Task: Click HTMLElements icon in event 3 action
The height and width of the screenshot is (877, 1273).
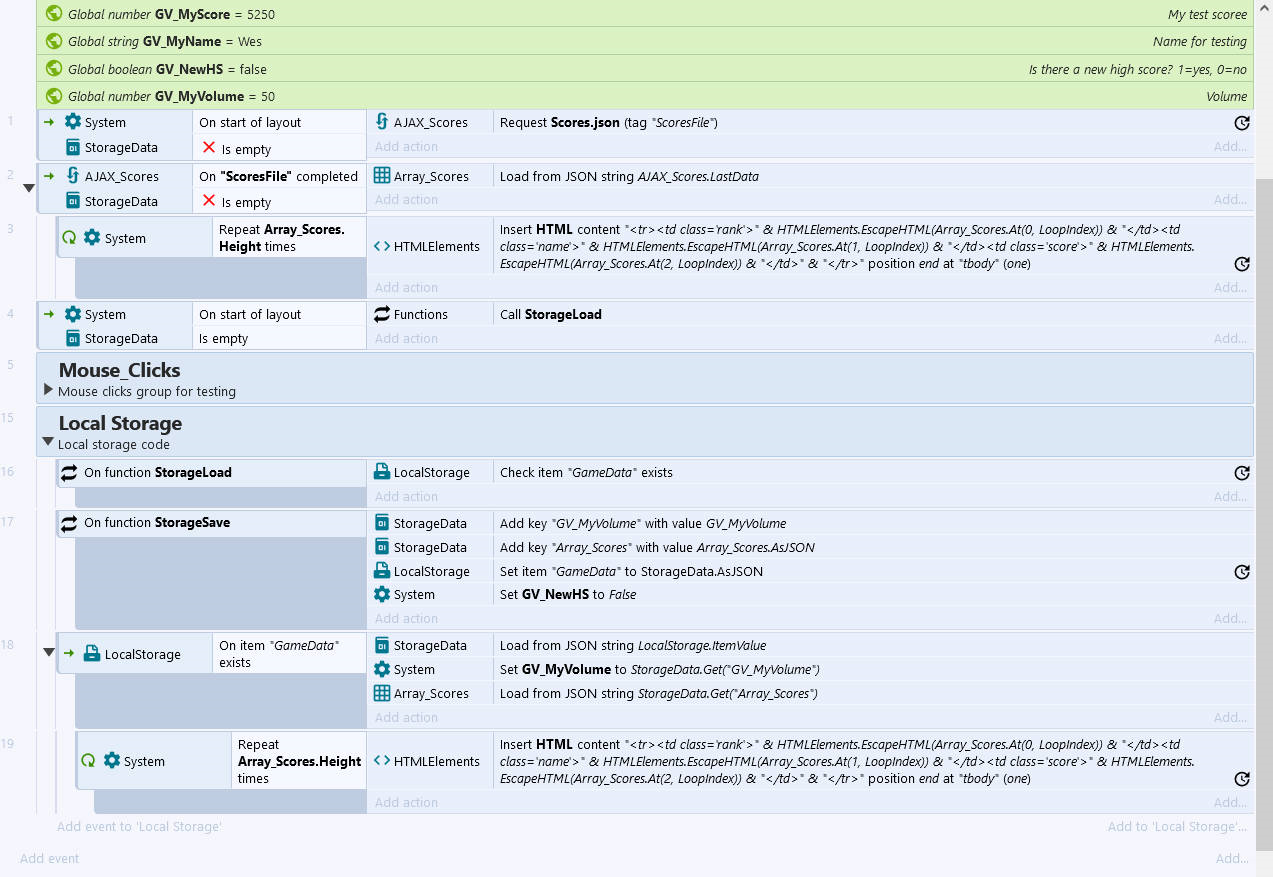Action: coord(381,246)
